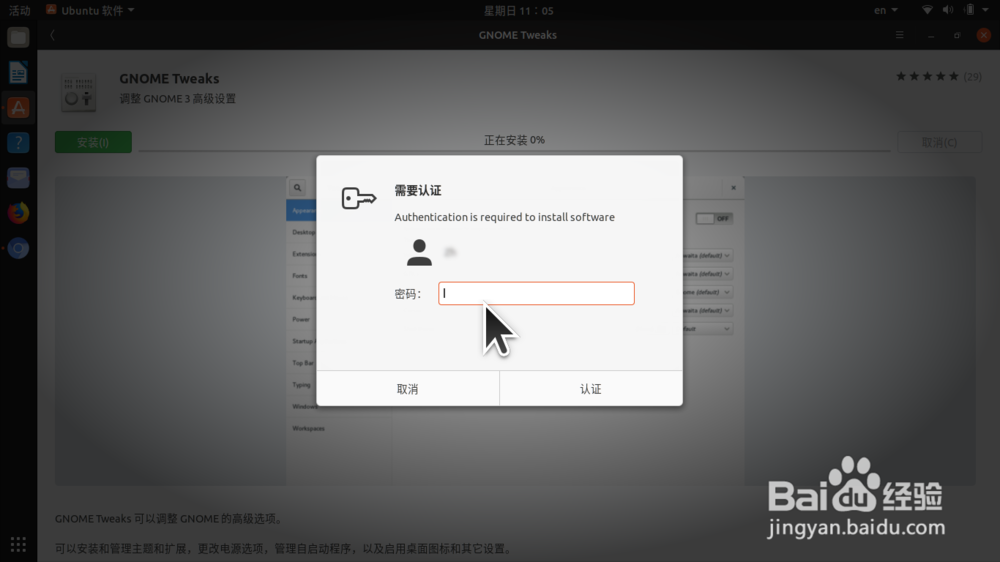Viewport: 1000px width, 562px height.
Task: Toggle the OFF switch in the Tweaks screenshot
Action: pos(714,218)
